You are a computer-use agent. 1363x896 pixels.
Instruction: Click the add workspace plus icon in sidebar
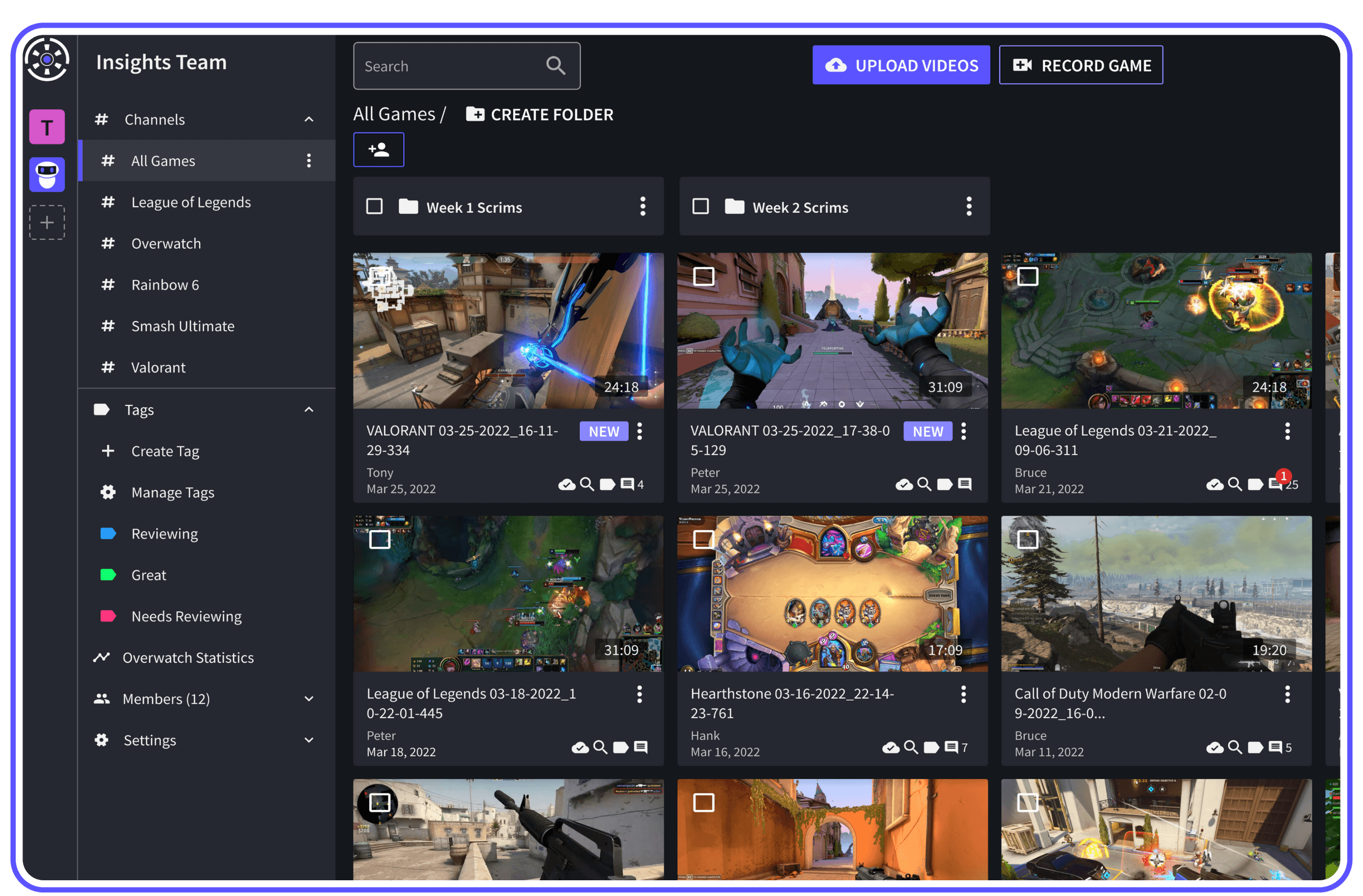pyautogui.click(x=46, y=223)
